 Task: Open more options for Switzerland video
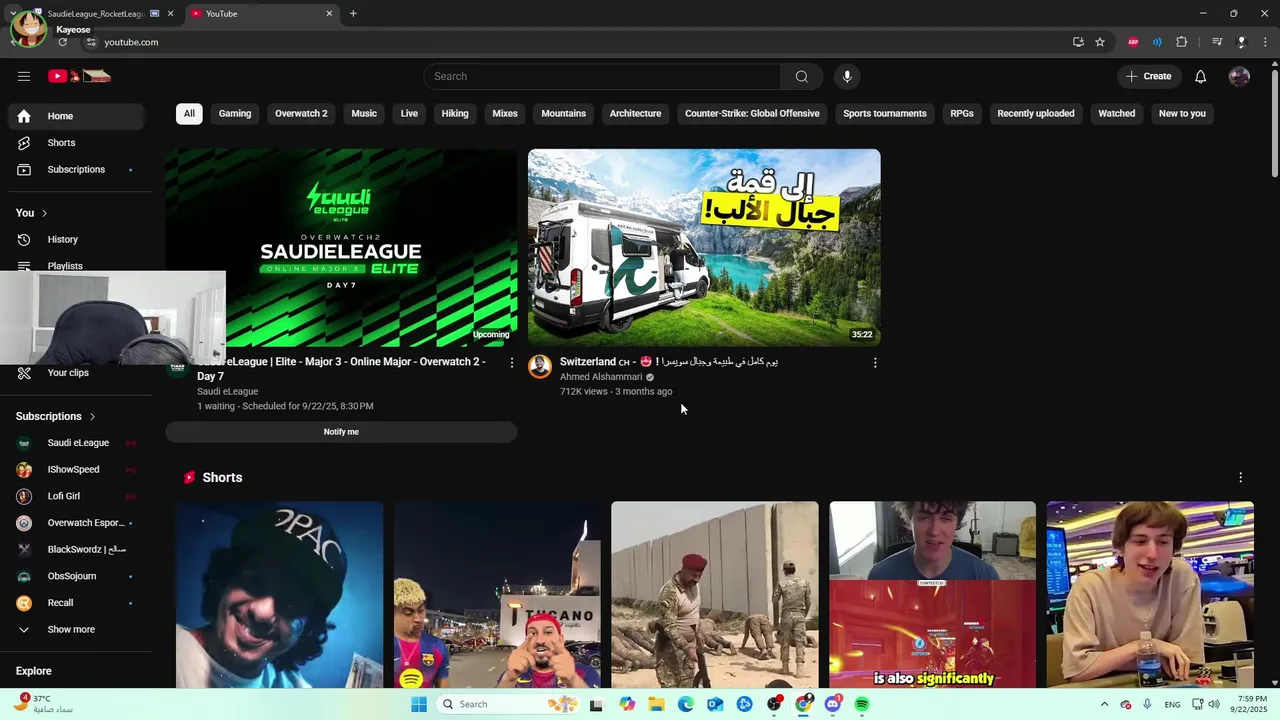click(x=875, y=363)
